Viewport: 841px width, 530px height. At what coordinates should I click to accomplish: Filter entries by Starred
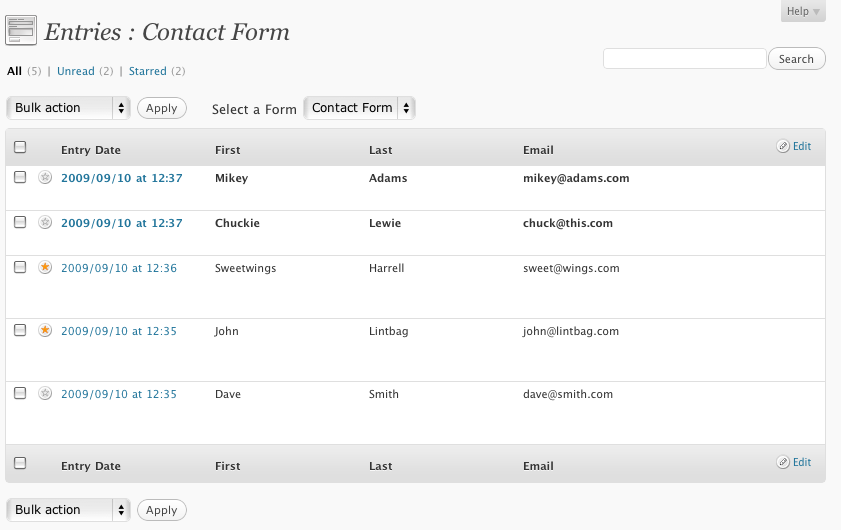tap(147, 71)
